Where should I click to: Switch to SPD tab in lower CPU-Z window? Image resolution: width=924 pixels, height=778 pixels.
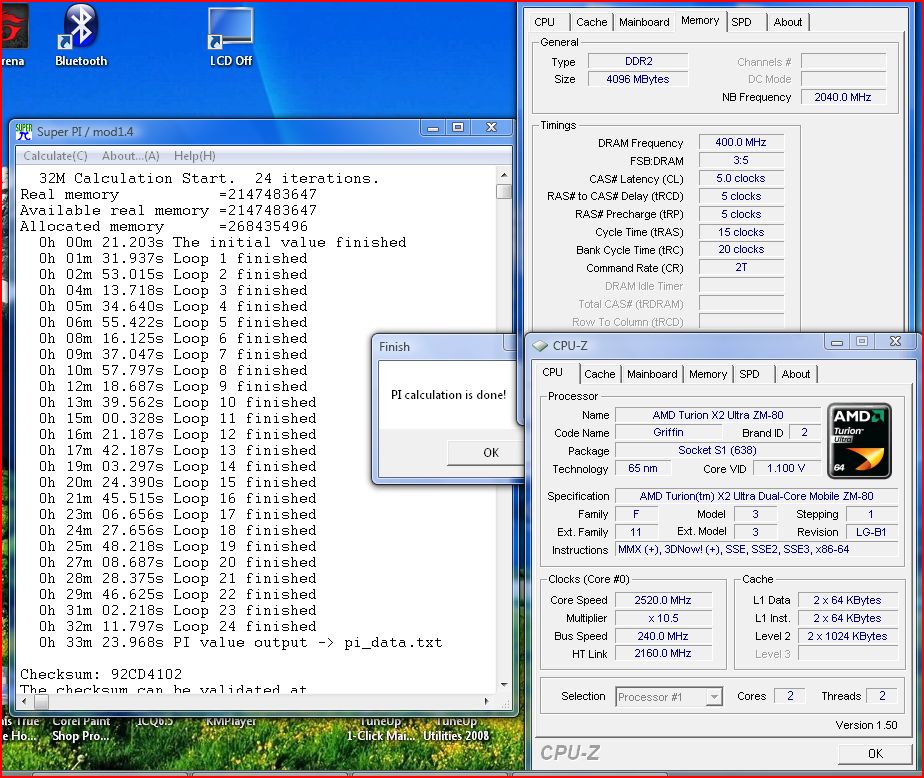click(749, 374)
